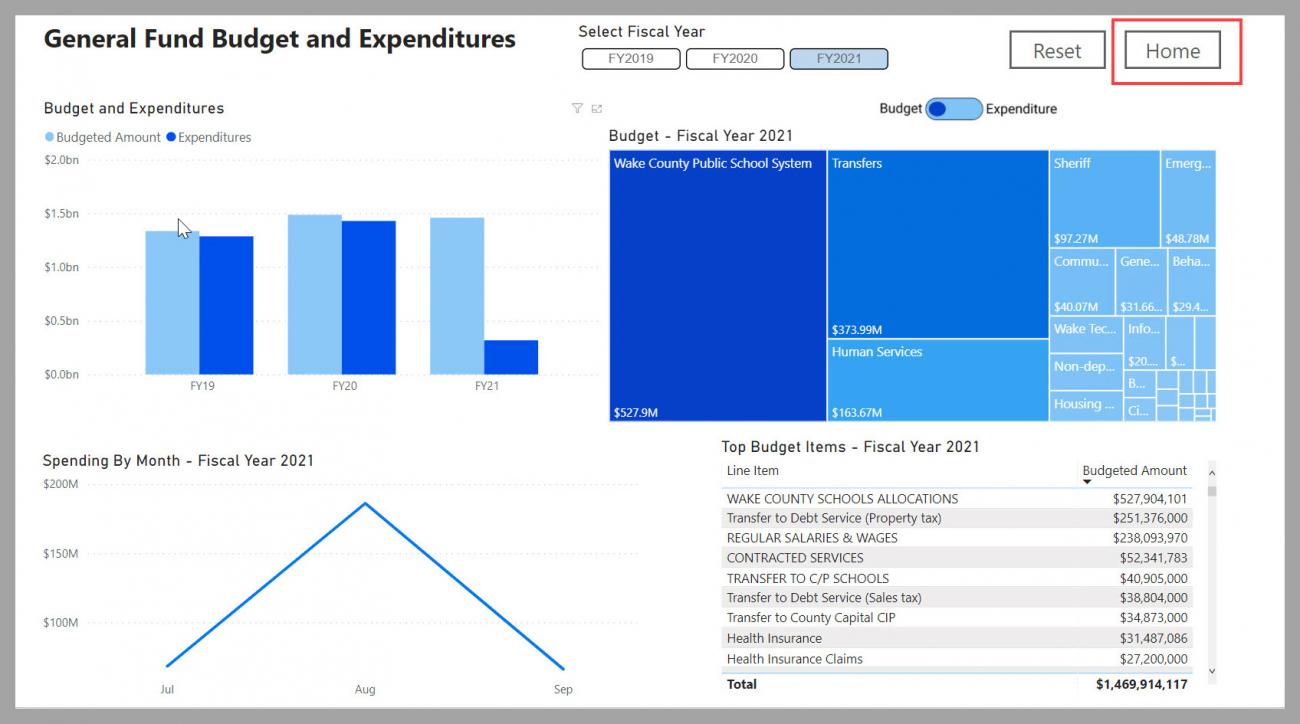Sort table by Budgeted Amount header

pos(1135,470)
